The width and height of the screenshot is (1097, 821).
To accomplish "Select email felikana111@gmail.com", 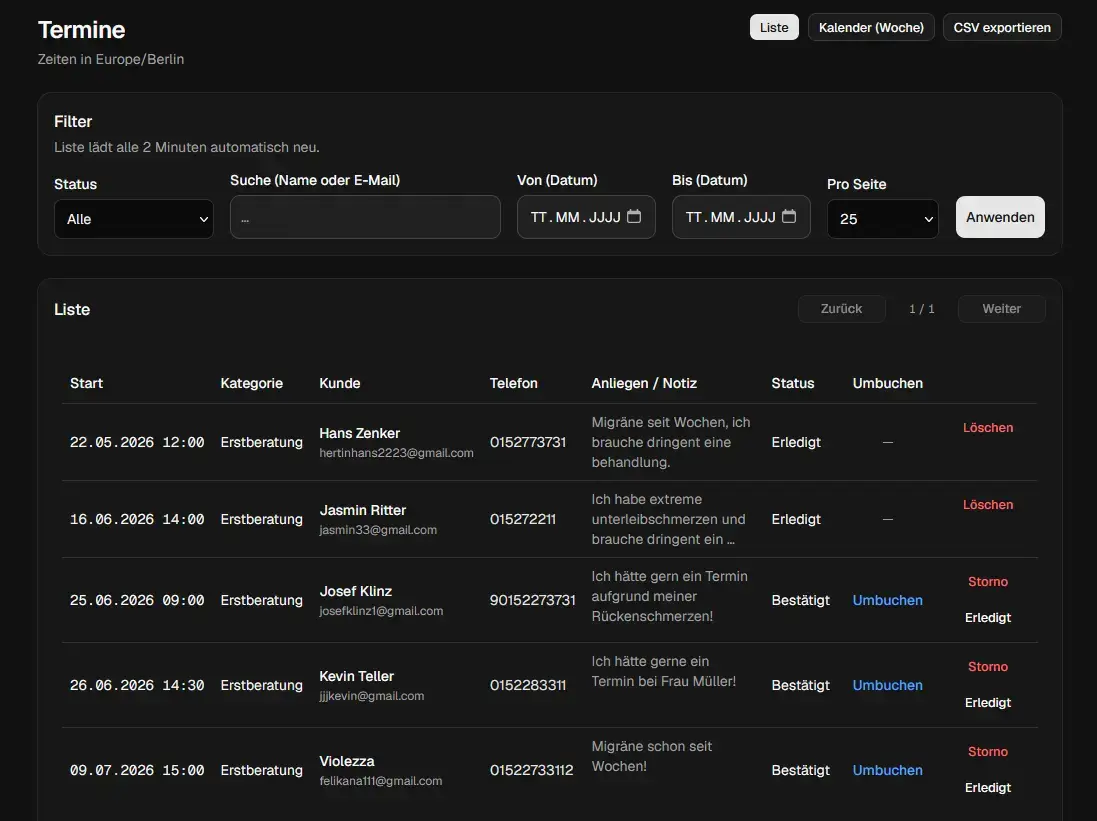I will click(x=381, y=780).
